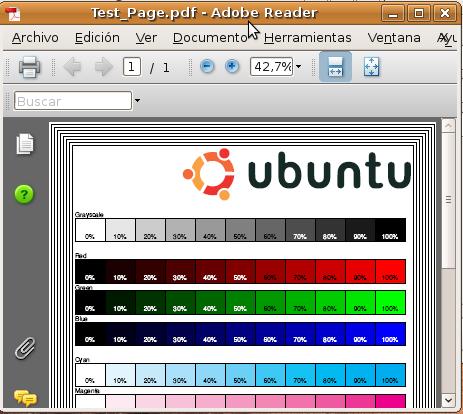The image size is (463, 414).
Task: Open the Buscar search options dropdown arrow
Action: 137,100
